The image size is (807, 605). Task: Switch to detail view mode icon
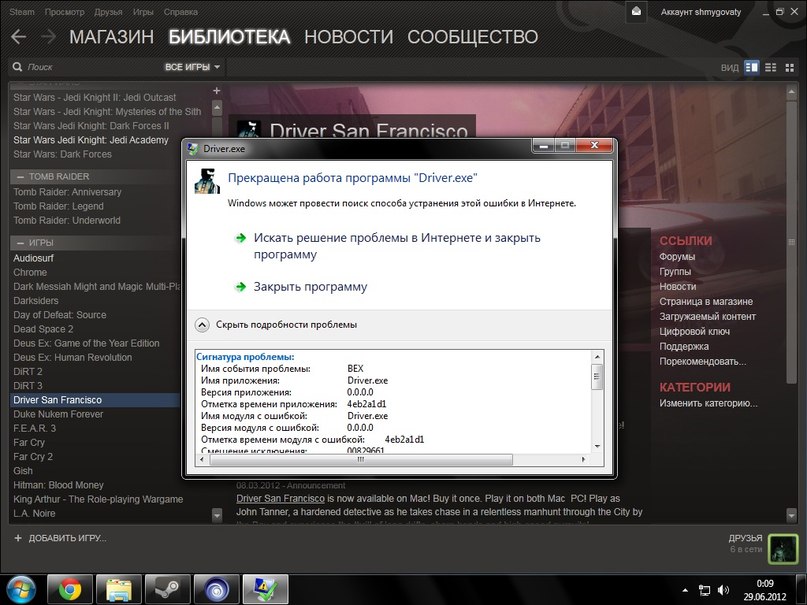click(751, 67)
